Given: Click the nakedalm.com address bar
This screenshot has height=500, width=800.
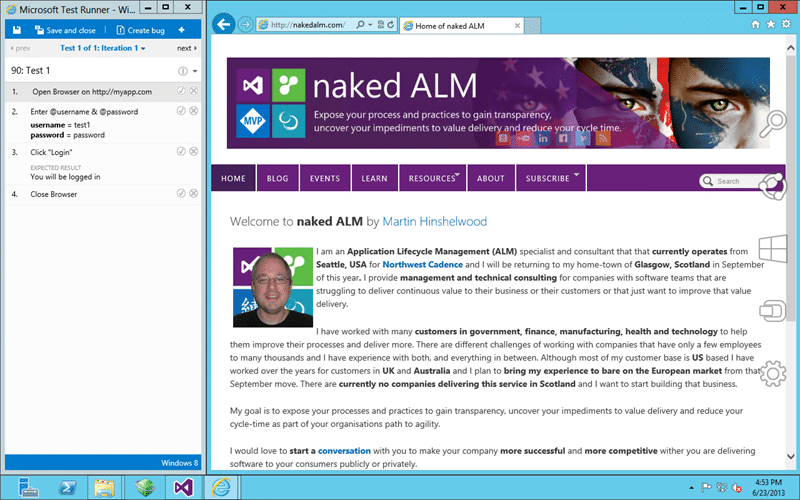Looking at the screenshot, I should pos(308,24).
